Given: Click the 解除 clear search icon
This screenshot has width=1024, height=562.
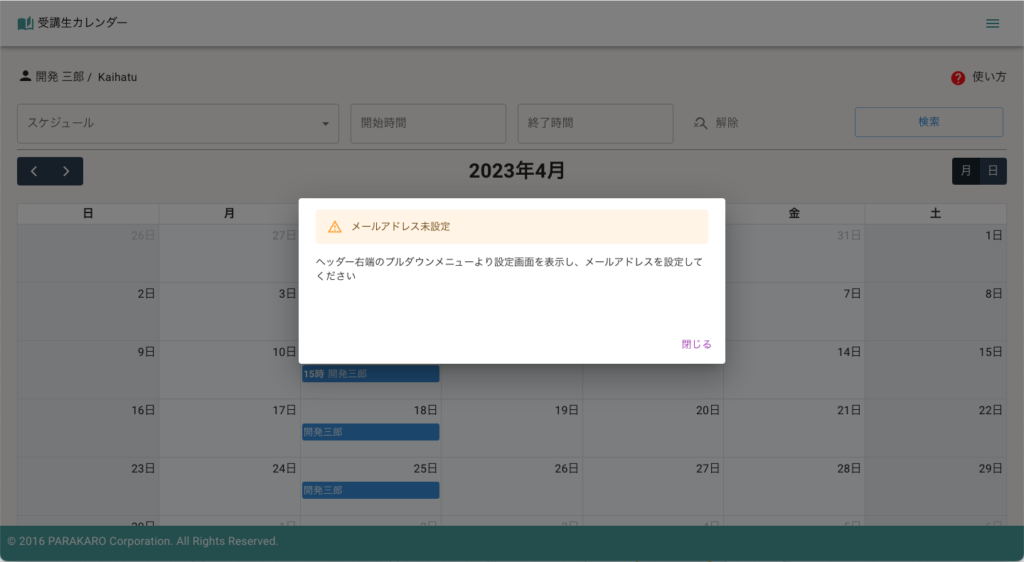Looking at the screenshot, I should click(x=701, y=123).
